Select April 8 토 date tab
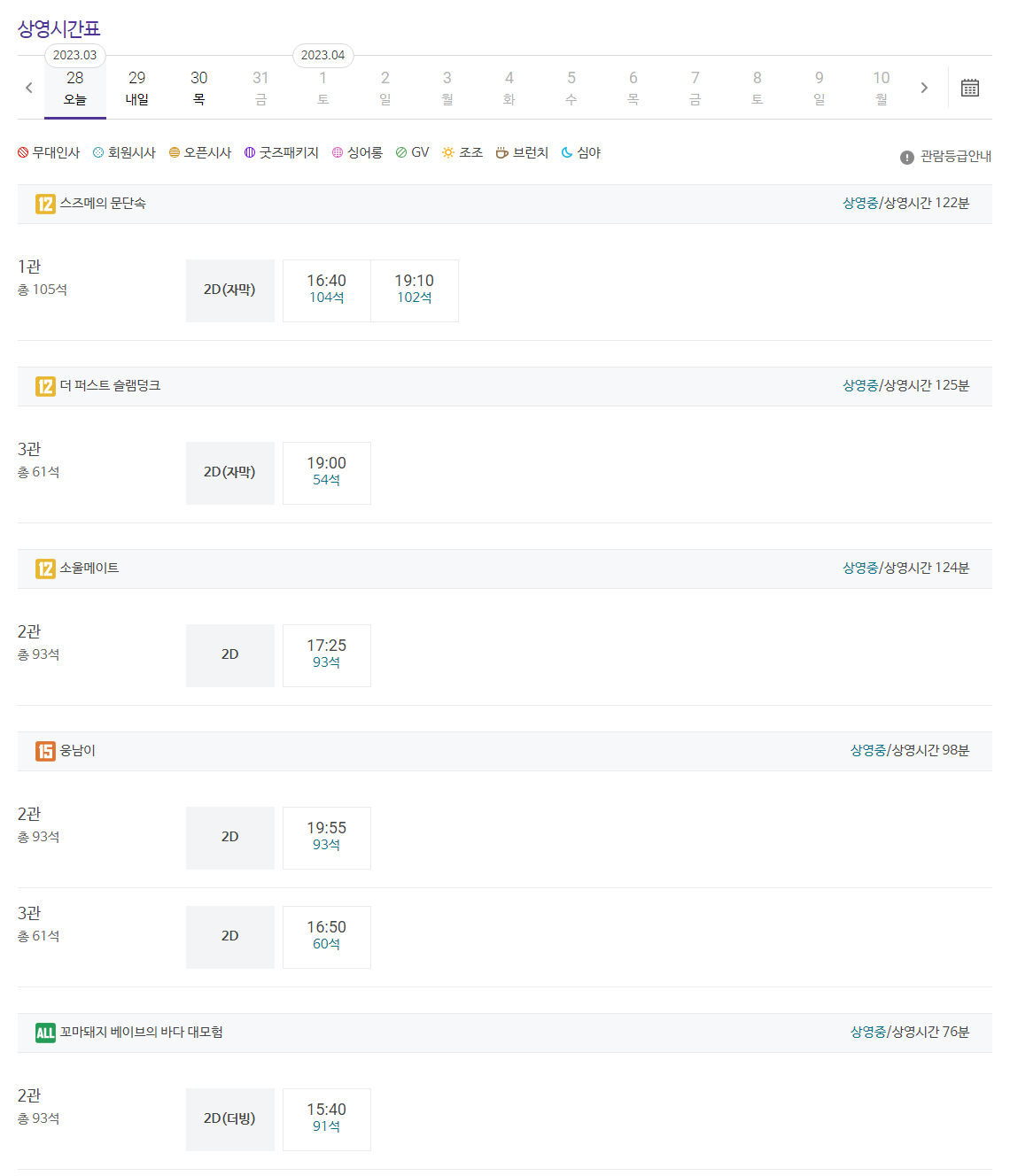Image resolution: width=1010 pixels, height=1176 pixels. click(x=757, y=88)
